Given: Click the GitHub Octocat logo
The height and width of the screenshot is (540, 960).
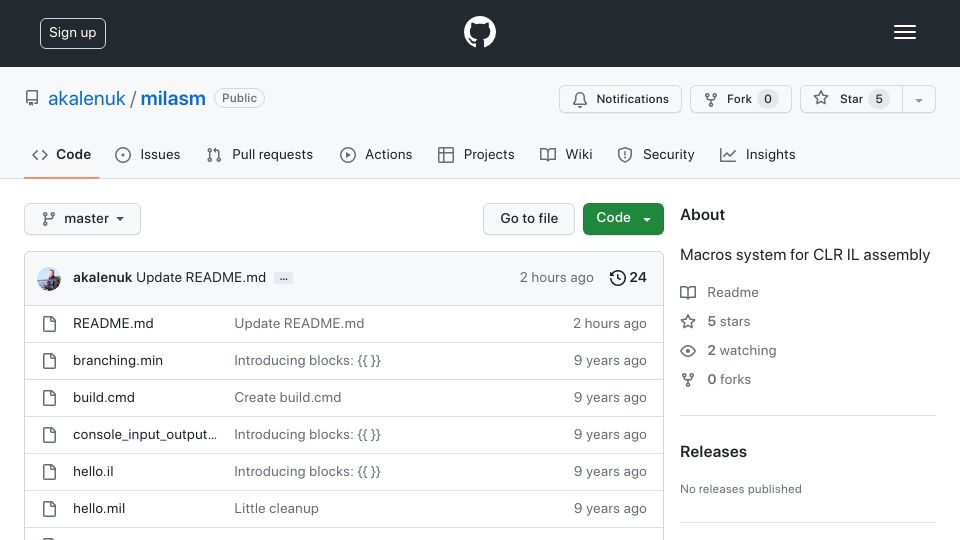Looking at the screenshot, I should (479, 32).
